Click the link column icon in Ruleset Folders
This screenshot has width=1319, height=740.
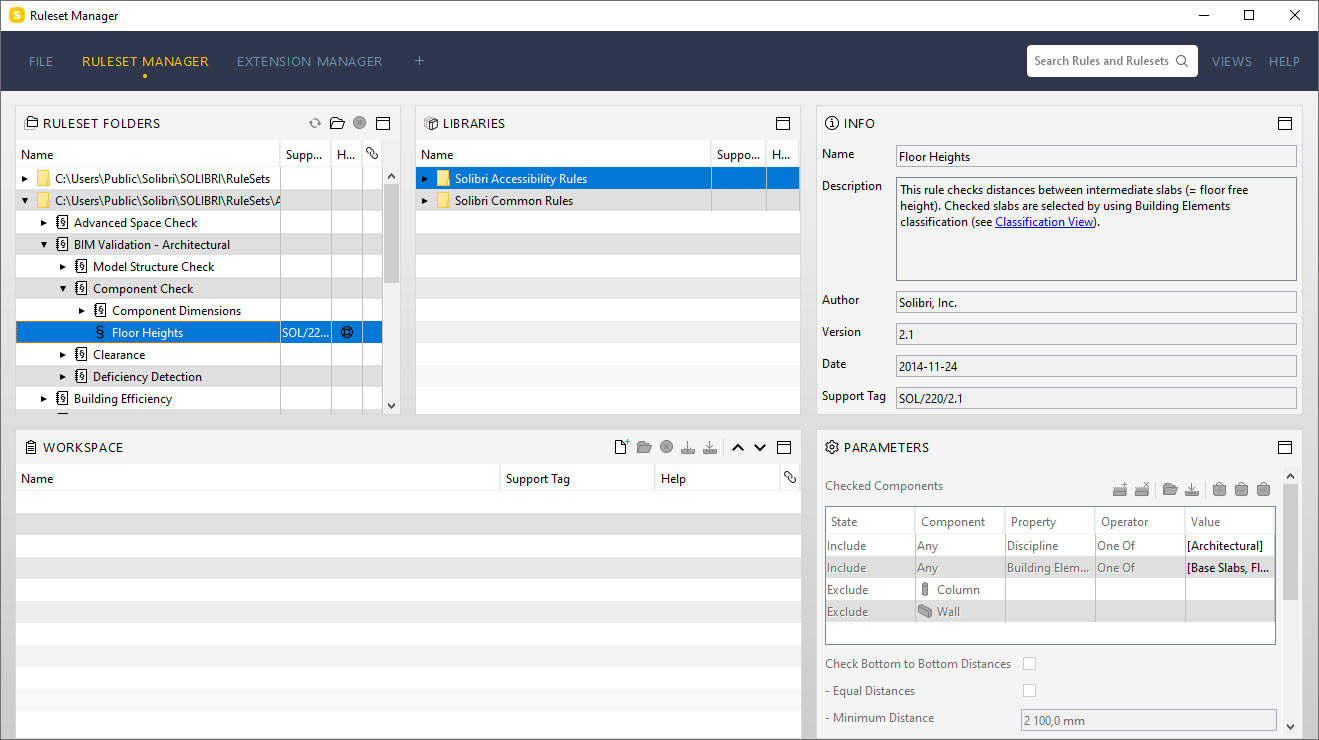[372, 154]
